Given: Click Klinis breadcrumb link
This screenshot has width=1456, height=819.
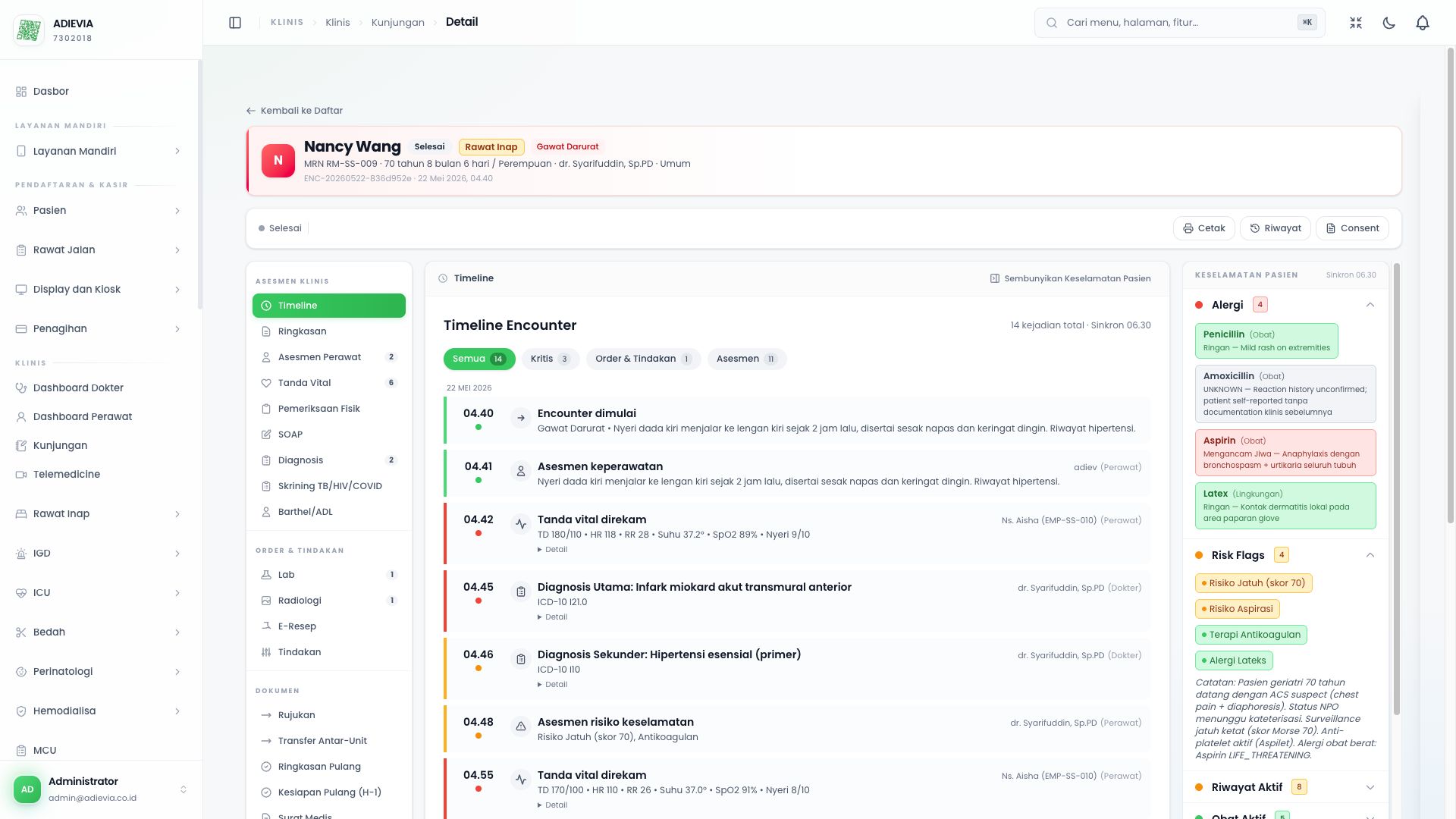Looking at the screenshot, I should (x=337, y=23).
